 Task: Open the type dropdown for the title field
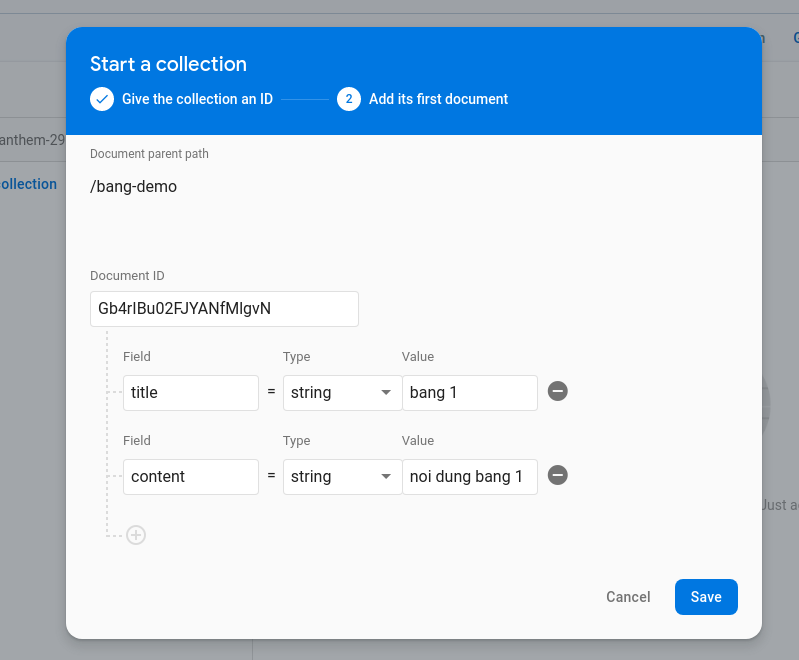(x=341, y=393)
